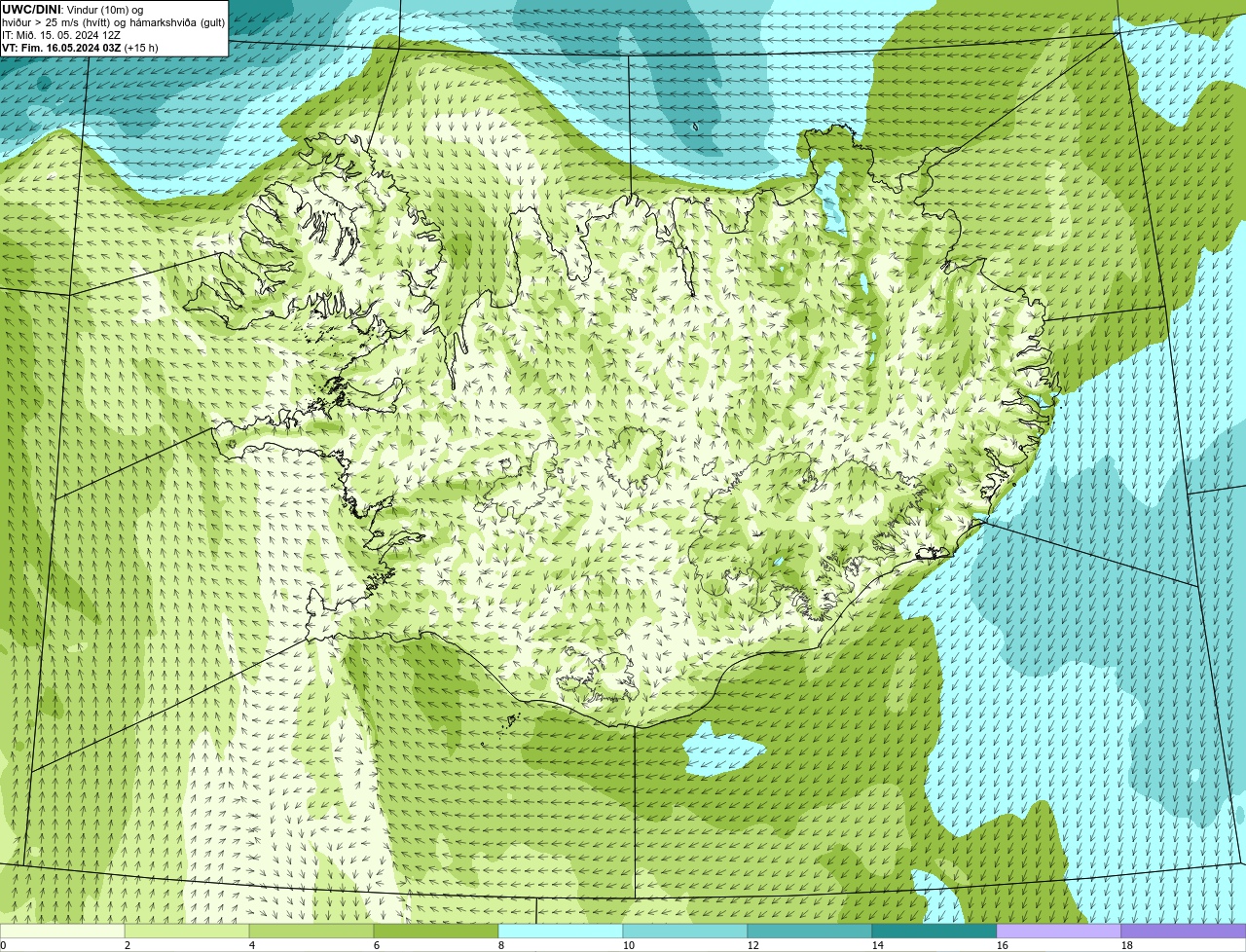This screenshot has height=952, width=1246.
Task: Click the legend tick label '12'
Action: click(753, 945)
